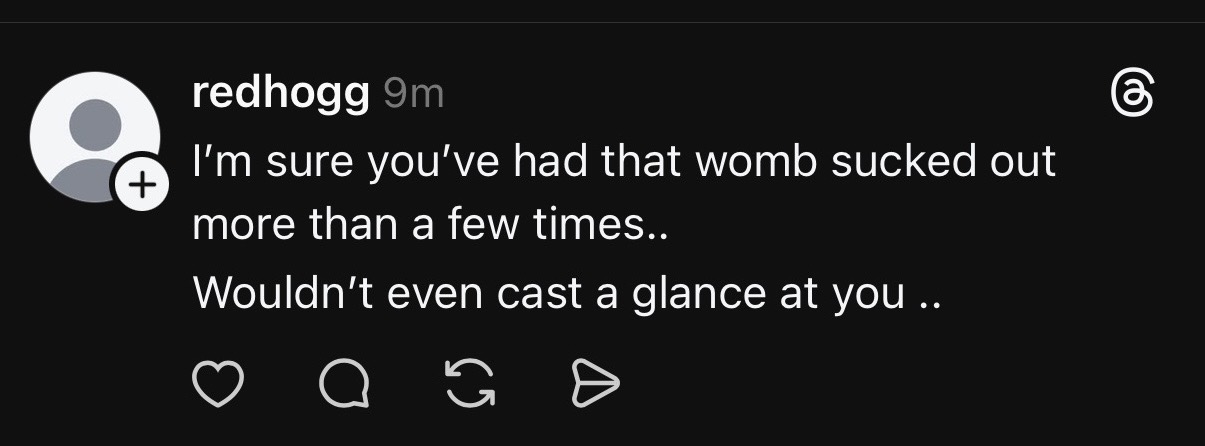
Task: Open replies via the speech bubble icon
Action: [x=344, y=385]
